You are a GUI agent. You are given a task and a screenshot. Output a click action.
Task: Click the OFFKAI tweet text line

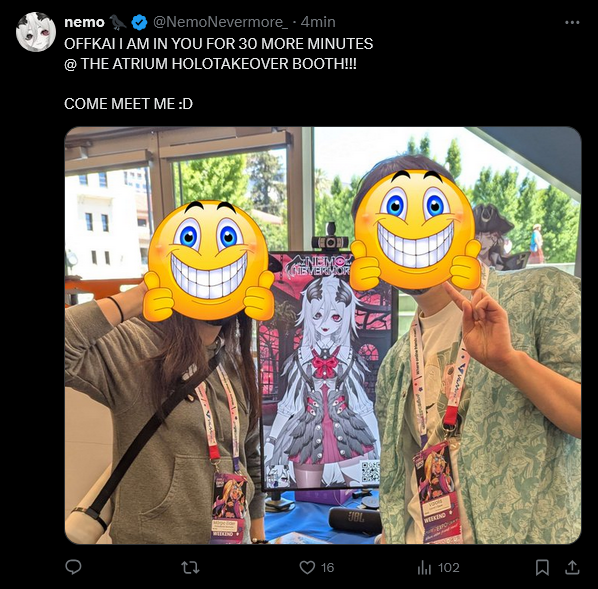click(219, 44)
